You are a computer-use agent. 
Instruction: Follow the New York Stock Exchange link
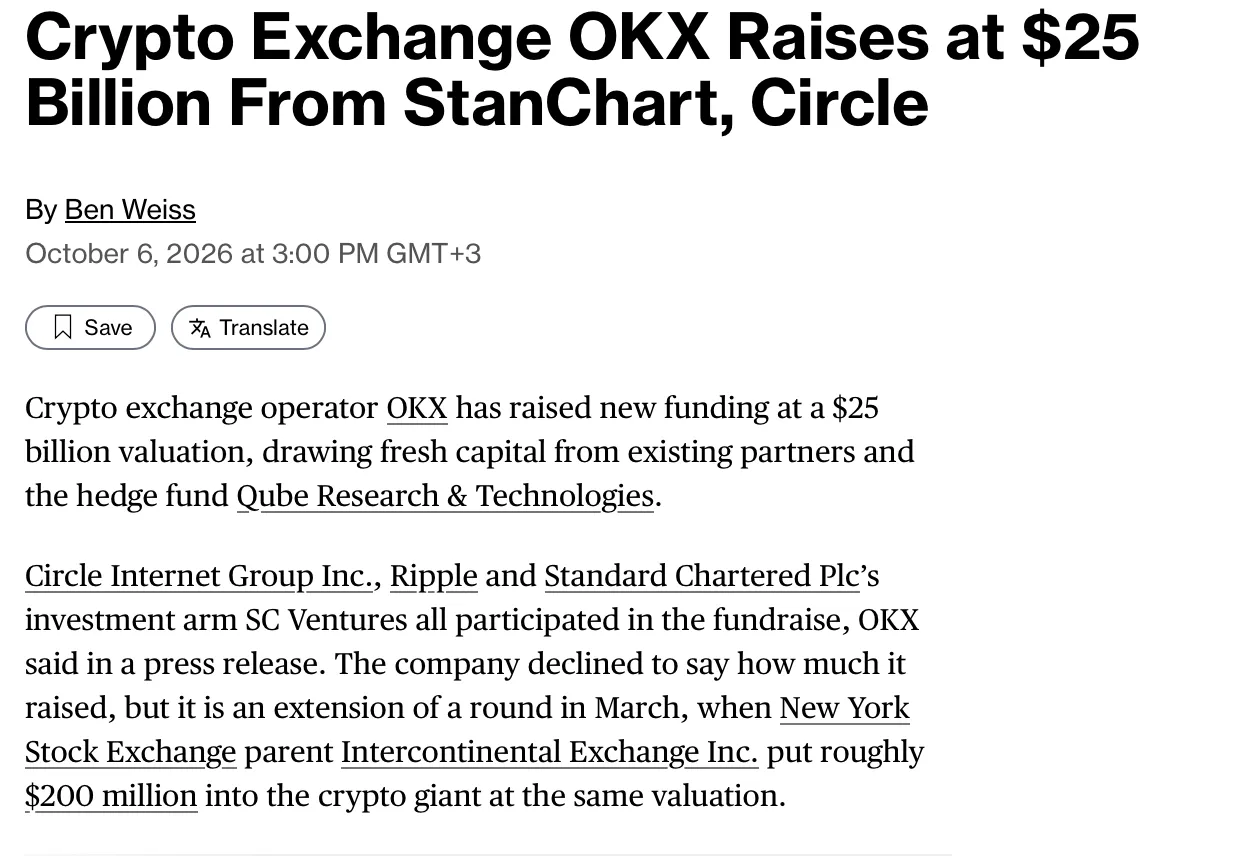click(844, 708)
